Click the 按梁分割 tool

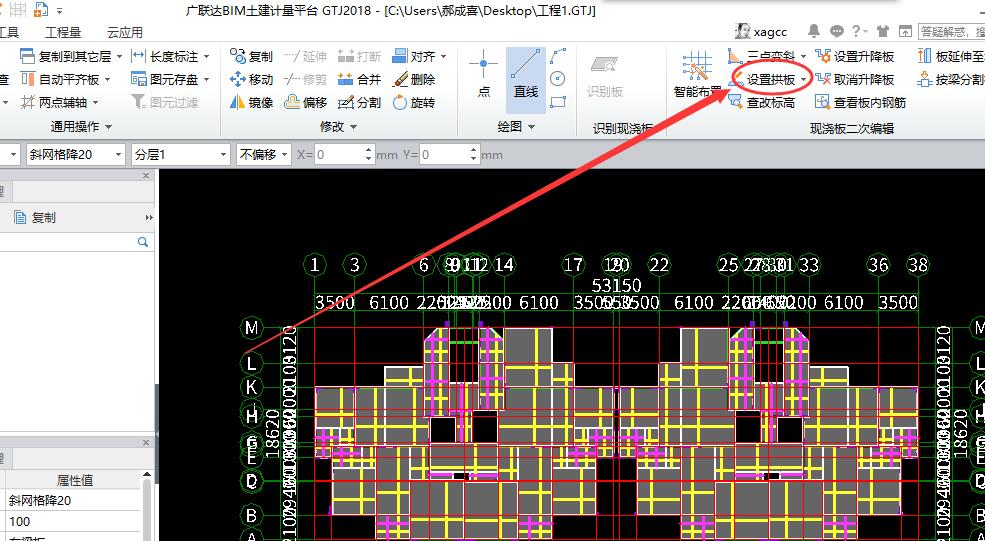click(951, 79)
